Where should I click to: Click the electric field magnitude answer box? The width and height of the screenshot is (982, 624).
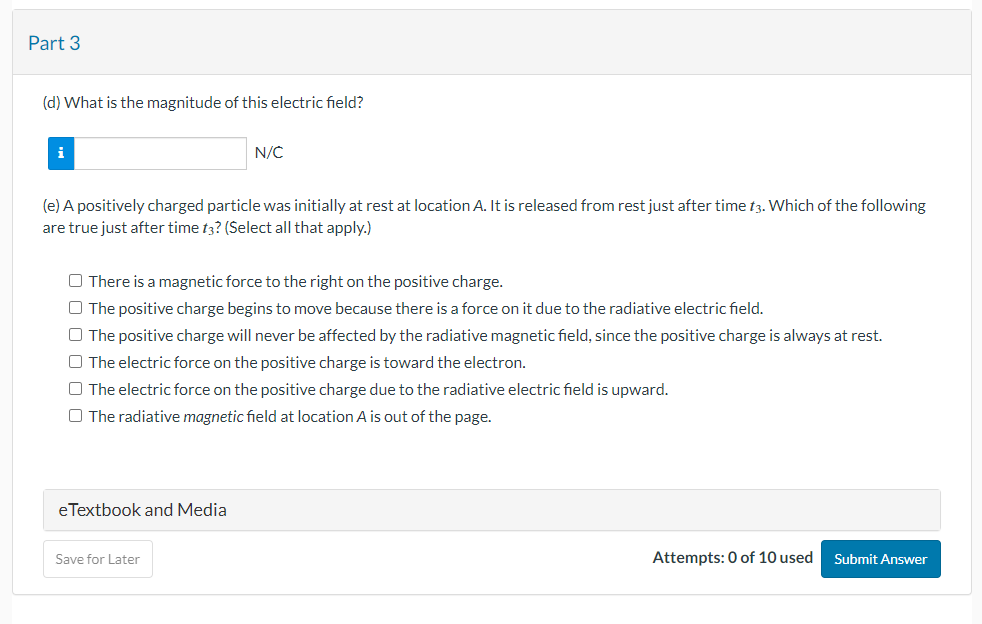click(x=160, y=153)
